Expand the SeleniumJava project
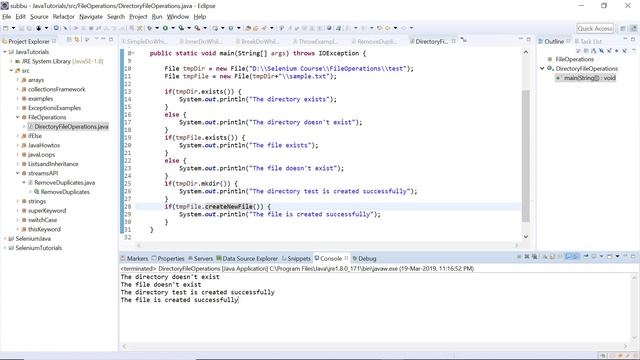The image size is (640, 360). point(5,238)
